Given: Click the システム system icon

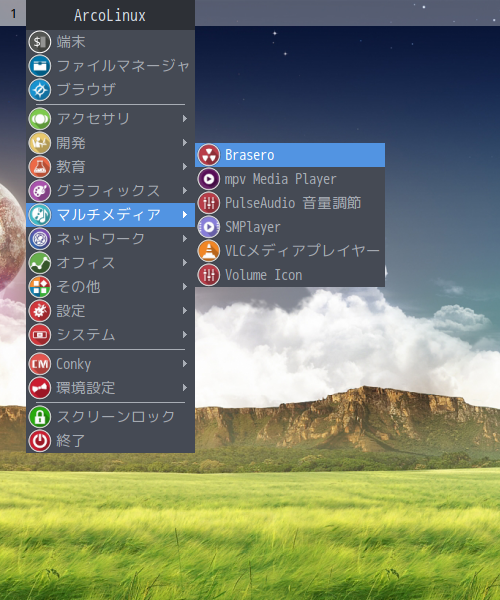Looking at the screenshot, I should [x=40, y=335].
